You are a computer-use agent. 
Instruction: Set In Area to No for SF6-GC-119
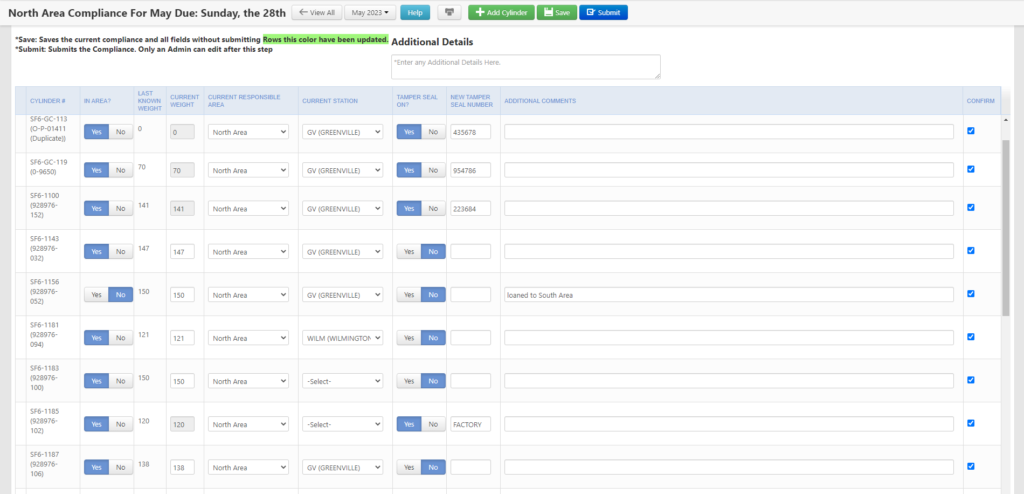tap(120, 170)
